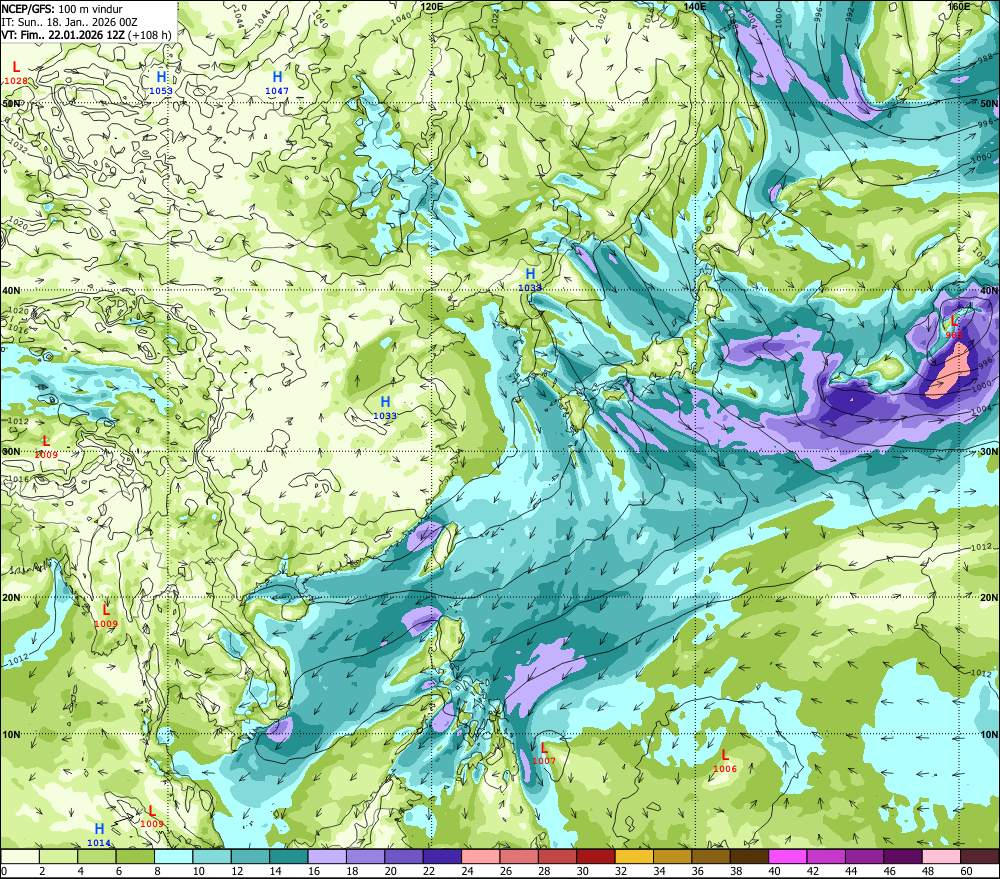Click the L 1009 marker near the left 30N line

coord(46,447)
